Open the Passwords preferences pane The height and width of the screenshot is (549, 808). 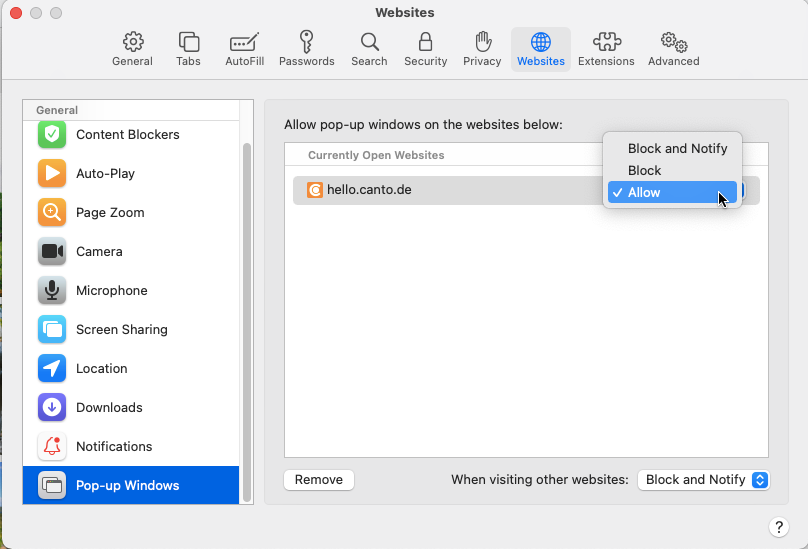(307, 49)
